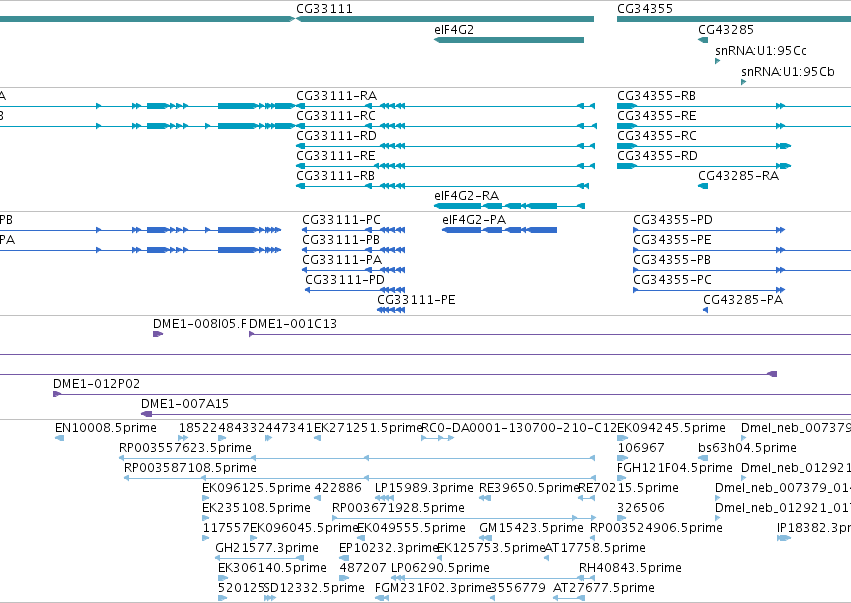Click the CG34355 gene label
The height and width of the screenshot is (603, 851).
pyautogui.click(x=645, y=9)
